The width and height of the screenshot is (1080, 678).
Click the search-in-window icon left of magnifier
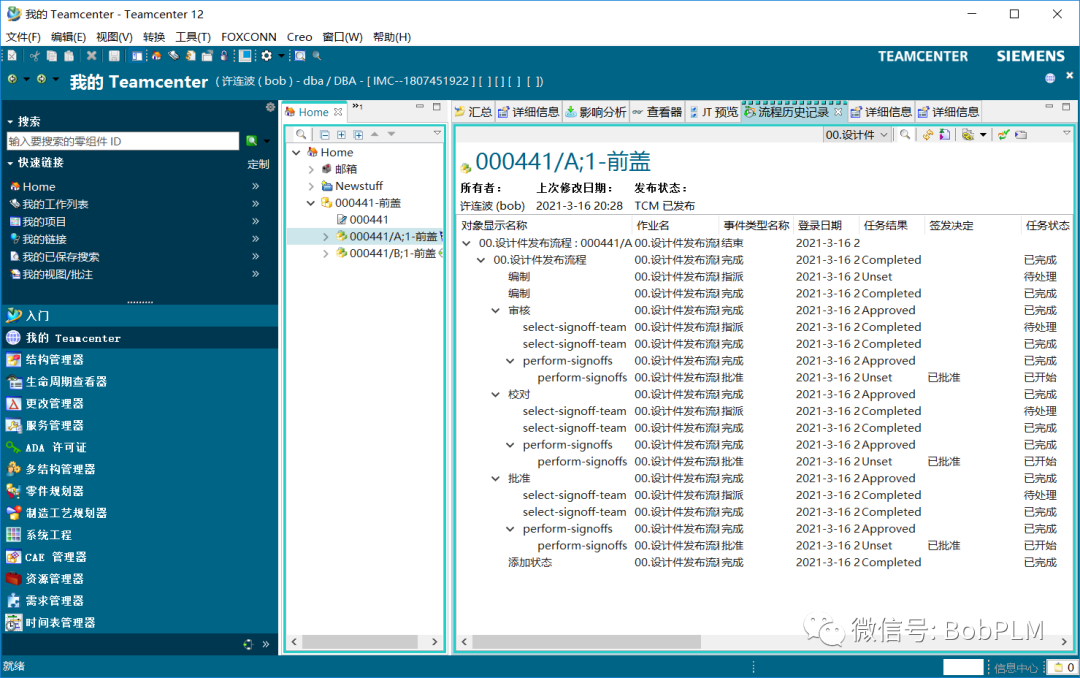(x=300, y=56)
